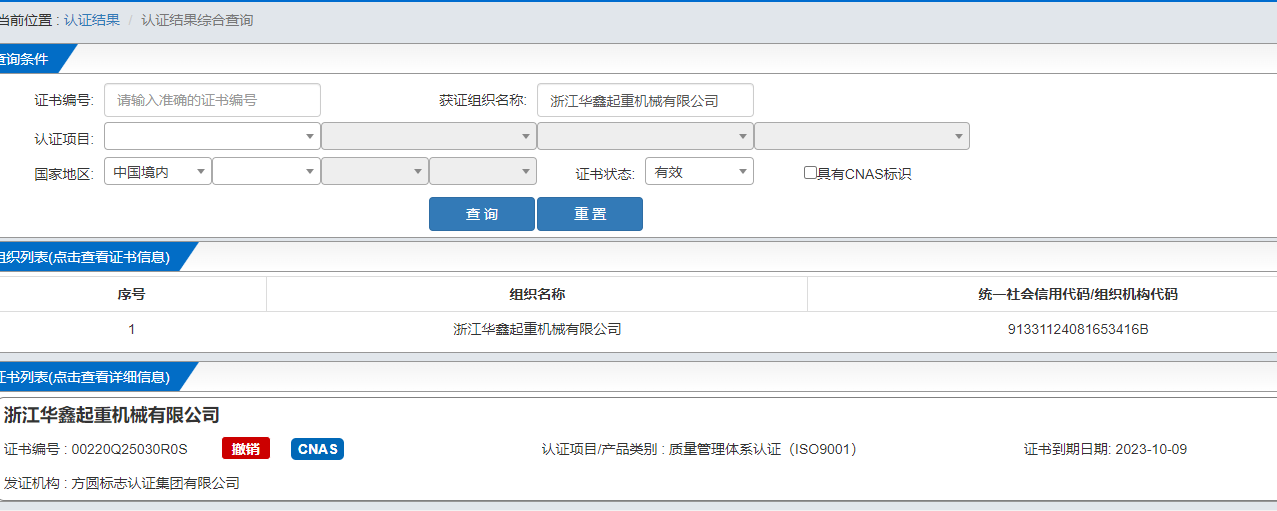Click the 质量管理体系认证 (ISO9001) text
1277x511 pixels.
click(763, 449)
